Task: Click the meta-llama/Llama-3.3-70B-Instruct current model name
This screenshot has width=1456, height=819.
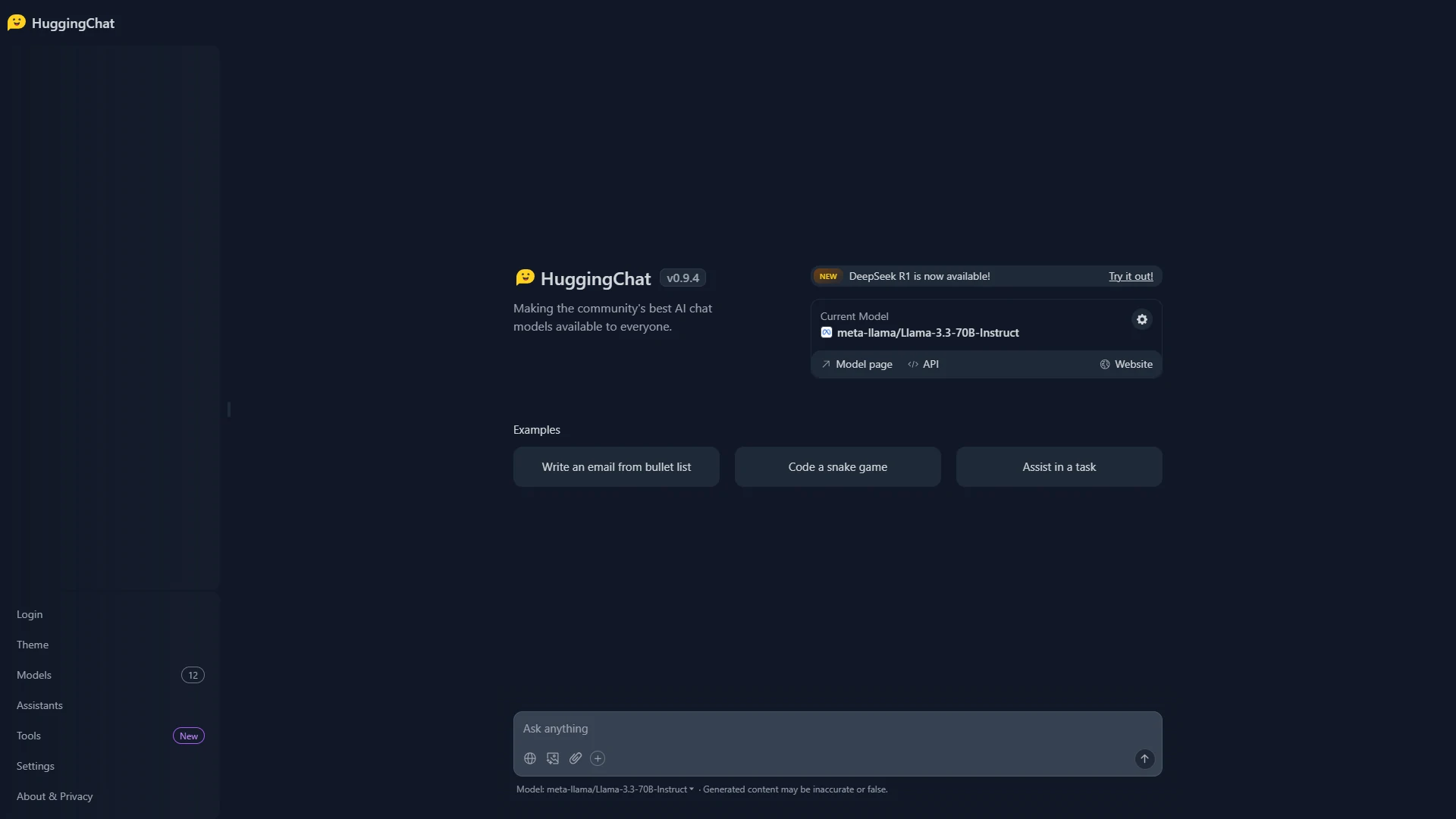Action: [928, 333]
